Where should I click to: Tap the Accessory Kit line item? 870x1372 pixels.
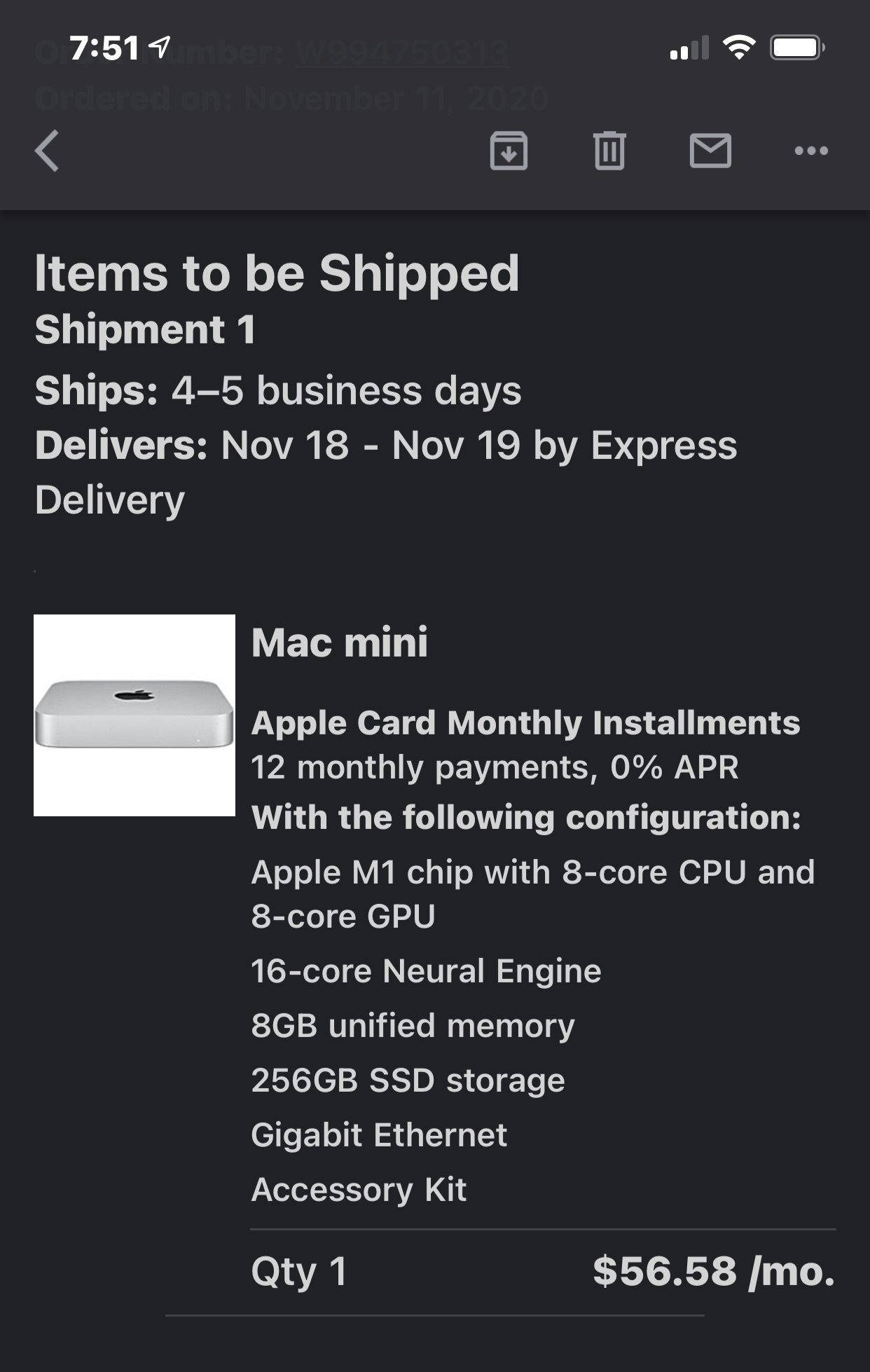[359, 1189]
